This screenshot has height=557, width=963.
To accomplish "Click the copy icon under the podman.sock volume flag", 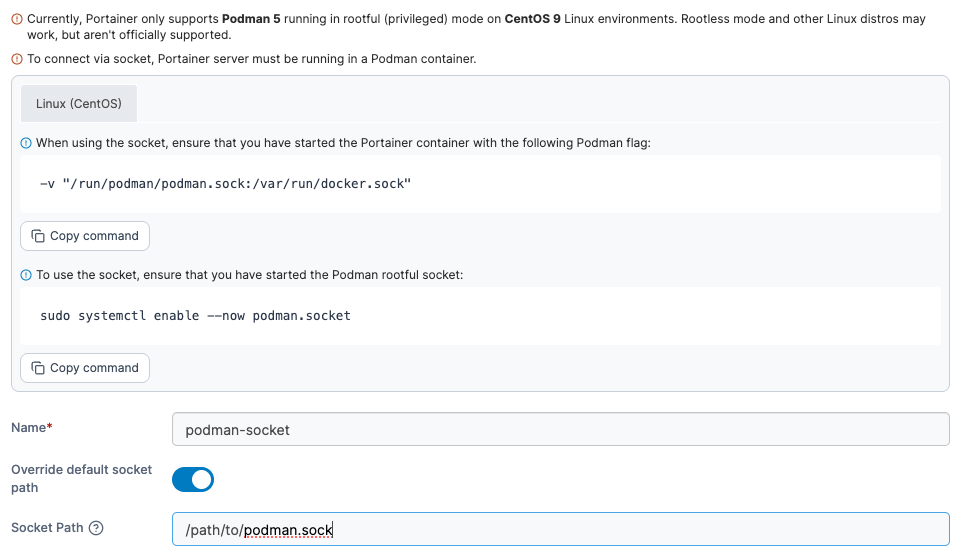I will (x=38, y=236).
